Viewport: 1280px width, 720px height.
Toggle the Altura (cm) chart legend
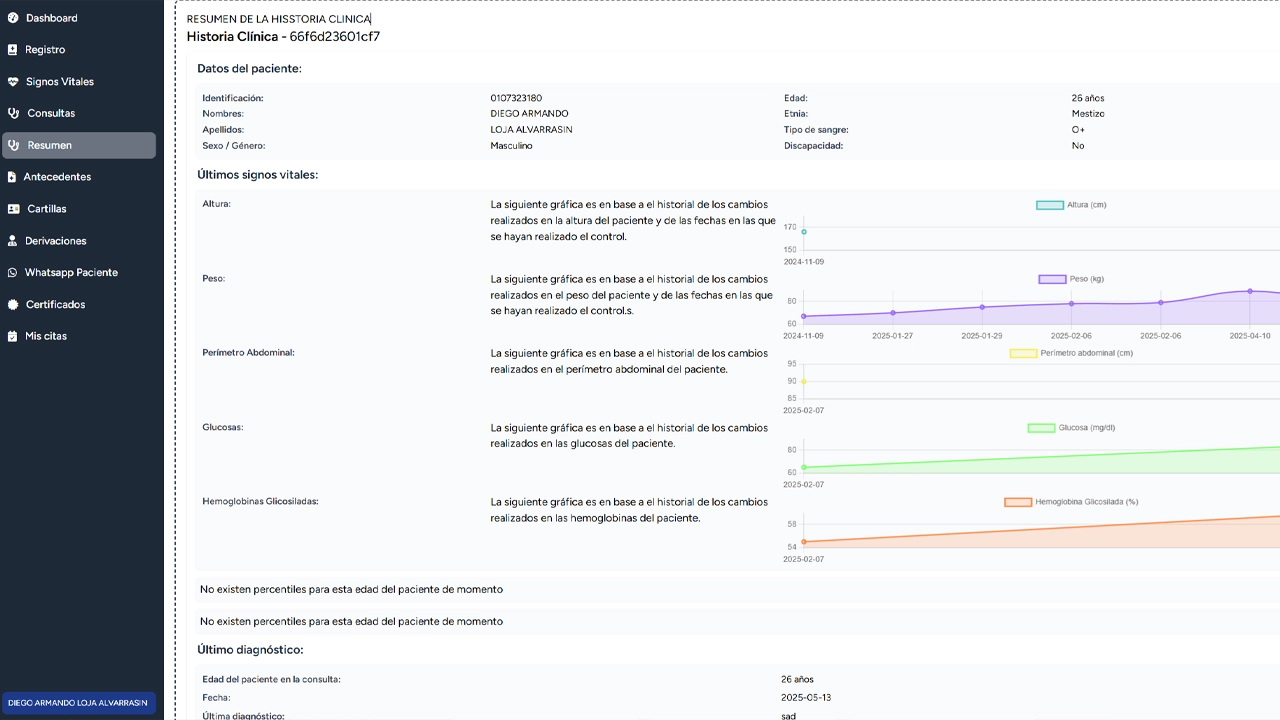click(x=1071, y=205)
